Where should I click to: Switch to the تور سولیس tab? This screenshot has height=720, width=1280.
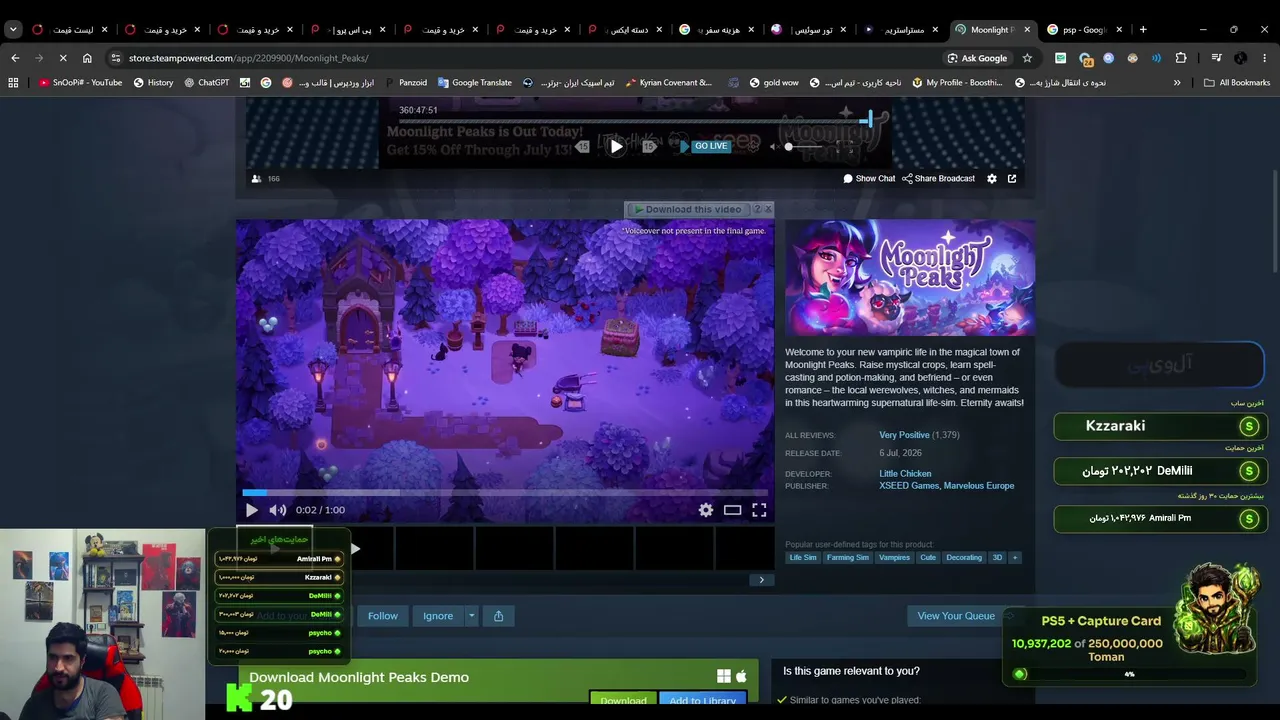coord(812,29)
